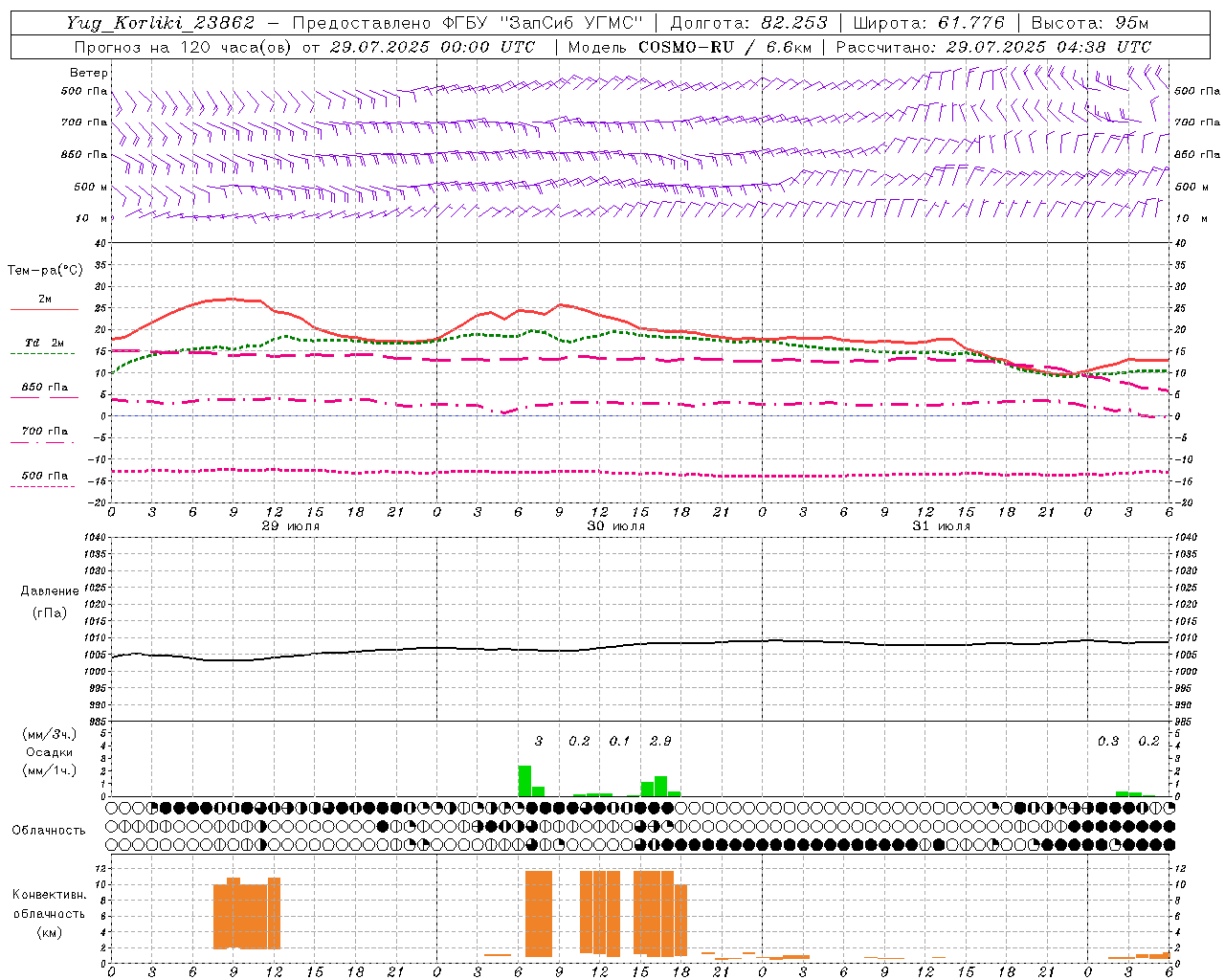Click the 0.3 precipitation total value
This screenshot has width=1225, height=980.
point(1108,741)
